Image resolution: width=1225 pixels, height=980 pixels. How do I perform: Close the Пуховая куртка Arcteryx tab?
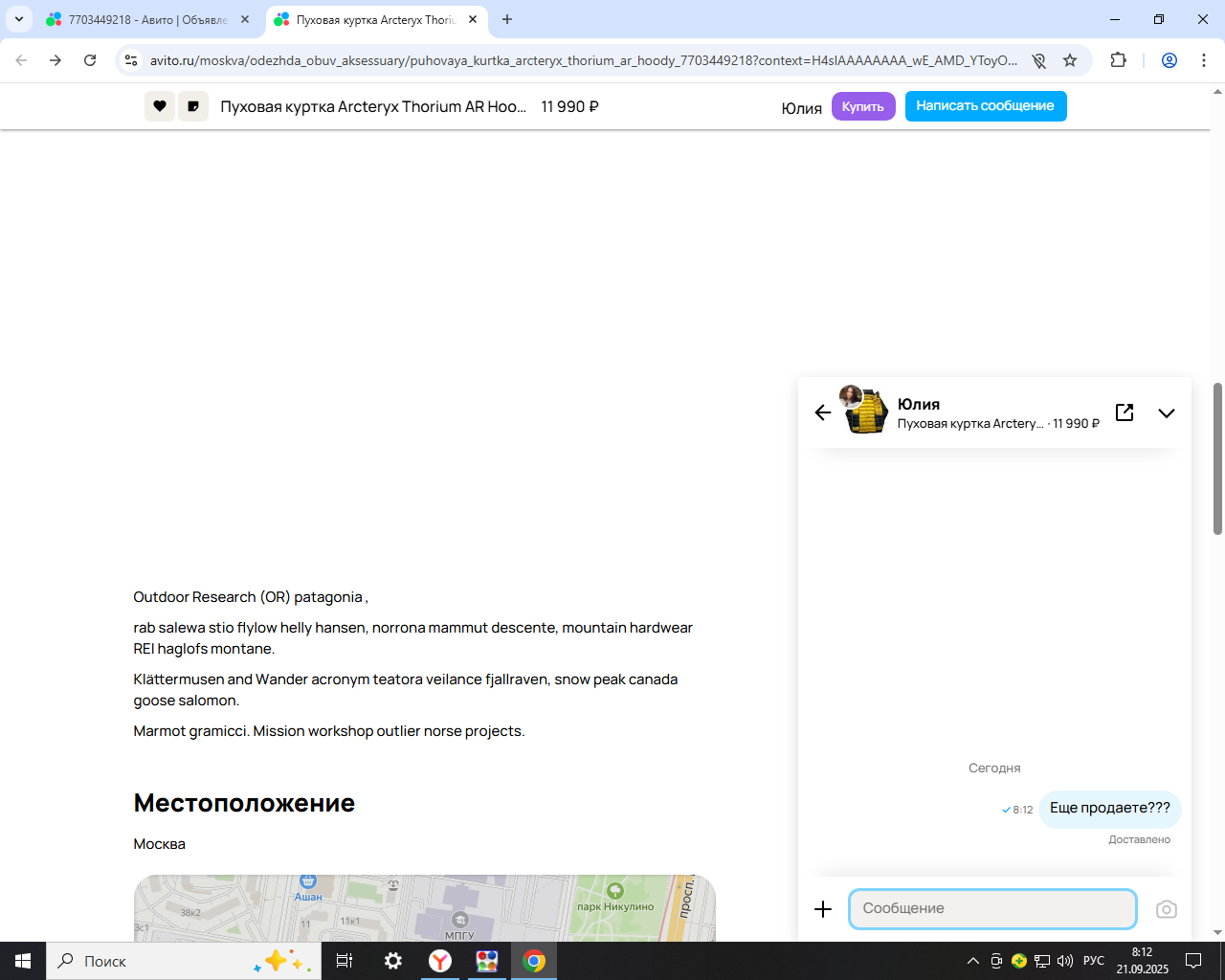click(473, 19)
